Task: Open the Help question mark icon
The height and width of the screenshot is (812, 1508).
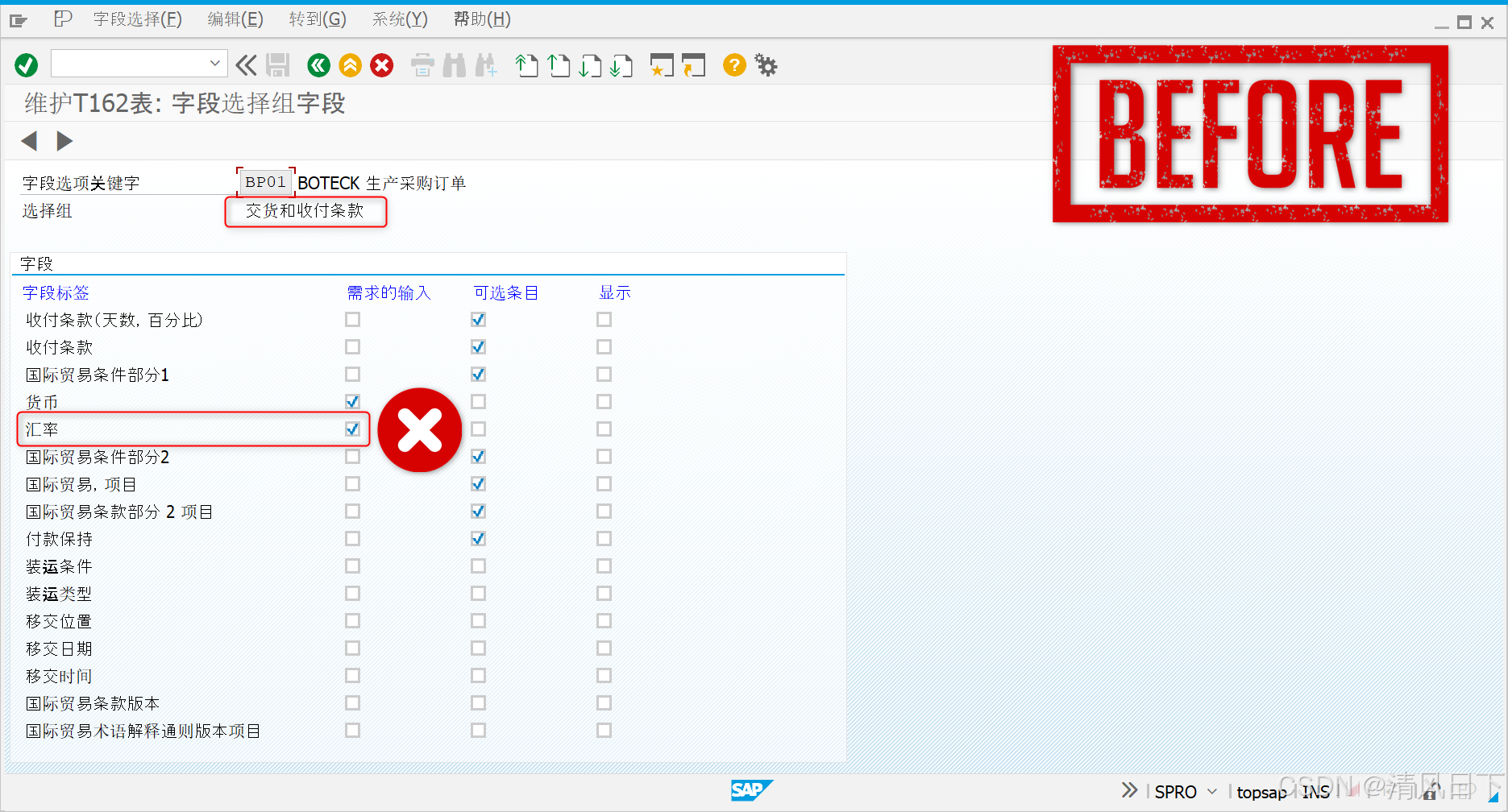Action: pyautogui.click(x=733, y=65)
